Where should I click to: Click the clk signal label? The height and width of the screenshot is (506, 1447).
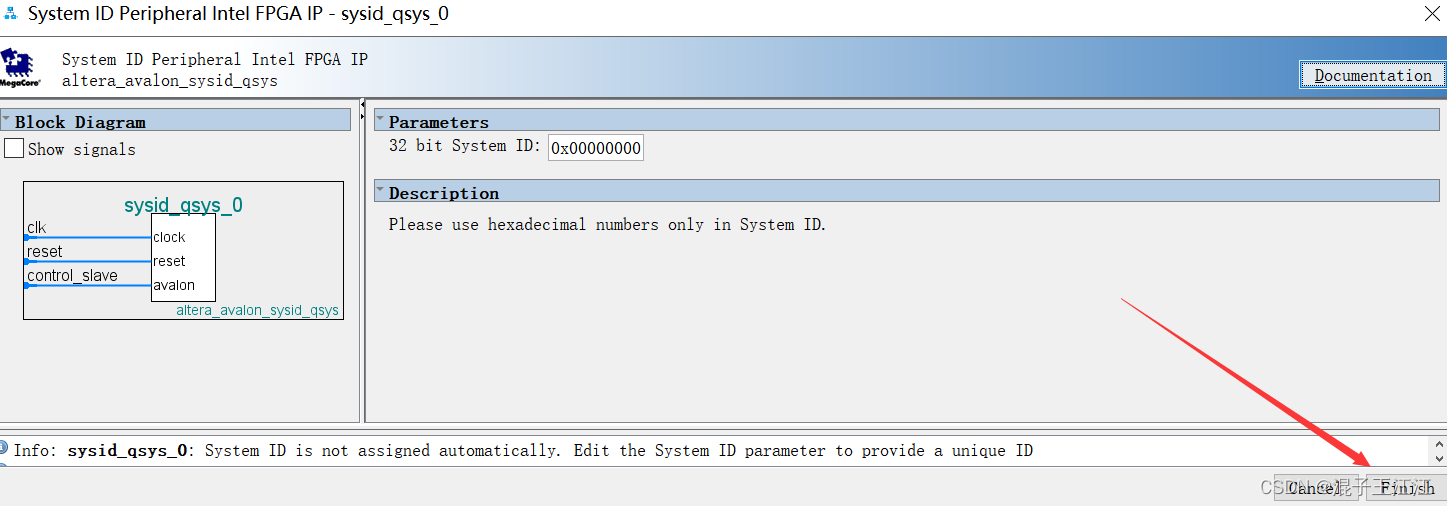tap(36, 228)
